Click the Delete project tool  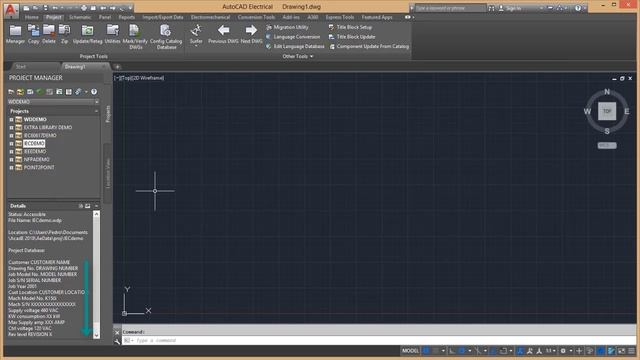coord(49,34)
